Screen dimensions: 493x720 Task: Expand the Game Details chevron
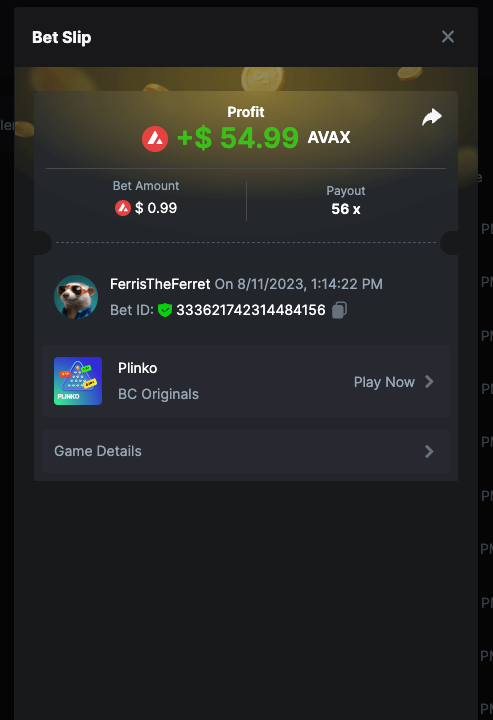[x=429, y=451]
